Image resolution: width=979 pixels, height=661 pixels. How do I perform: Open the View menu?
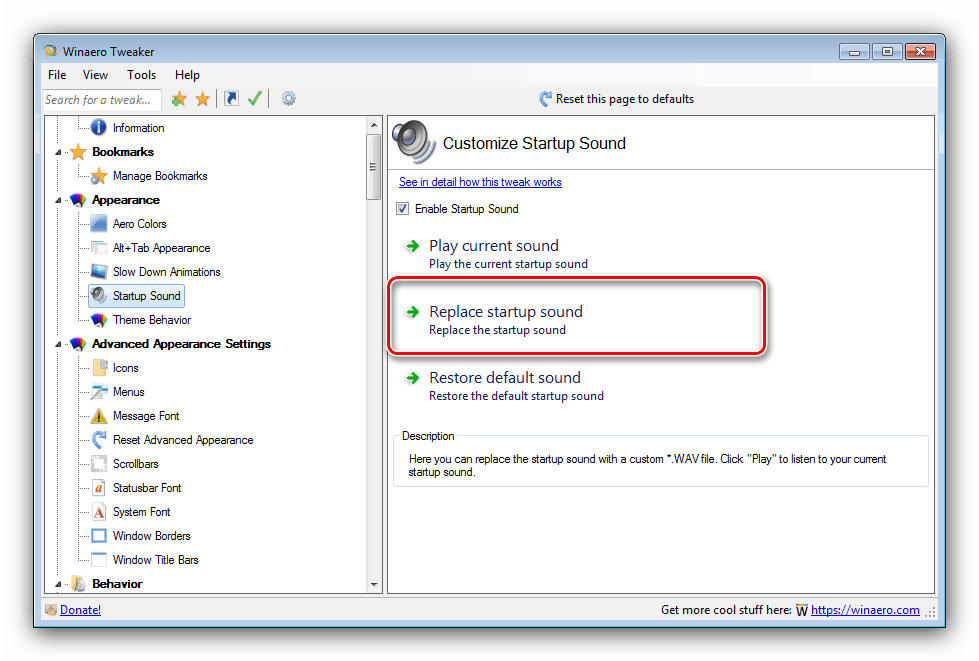pyautogui.click(x=95, y=75)
